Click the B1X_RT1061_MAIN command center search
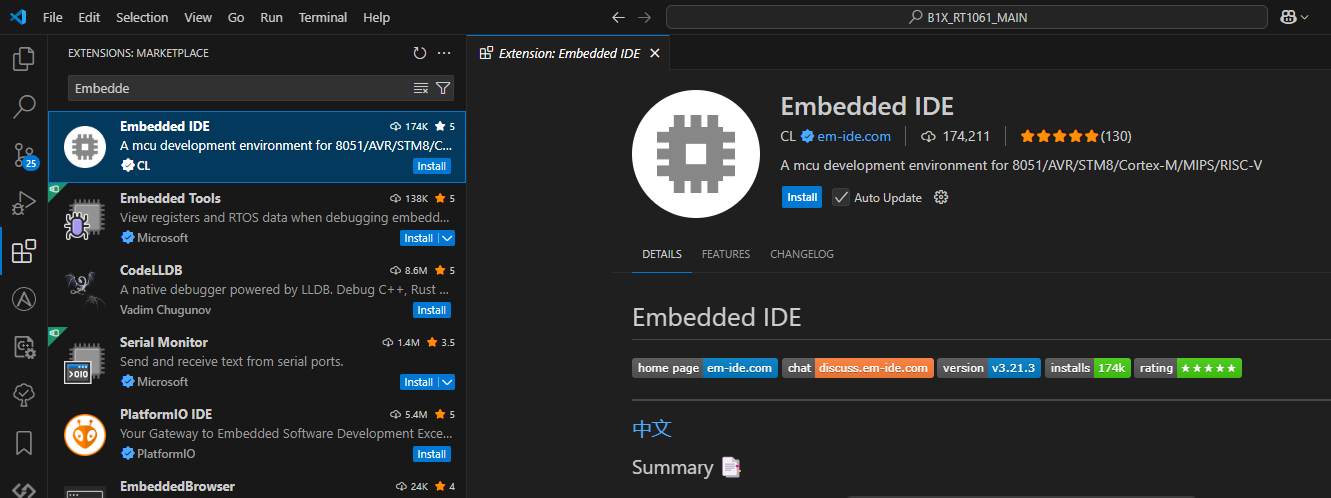The height and width of the screenshot is (498, 1331). [x=967, y=17]
